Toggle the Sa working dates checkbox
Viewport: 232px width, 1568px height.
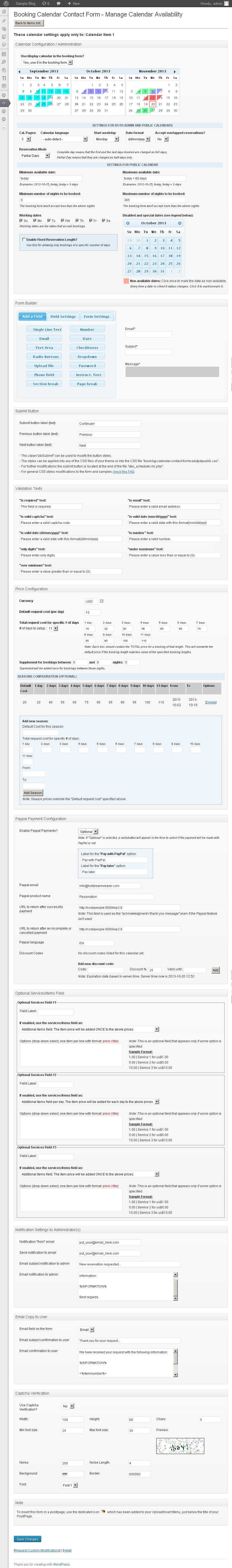(104, 220)
